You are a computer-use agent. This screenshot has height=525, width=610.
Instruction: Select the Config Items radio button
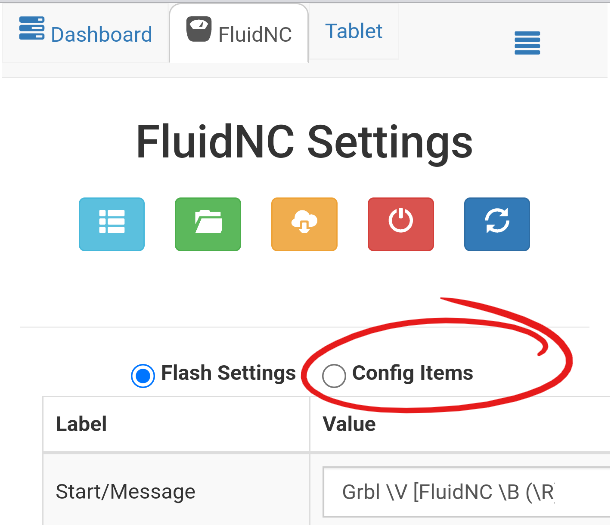click(334, 376)
